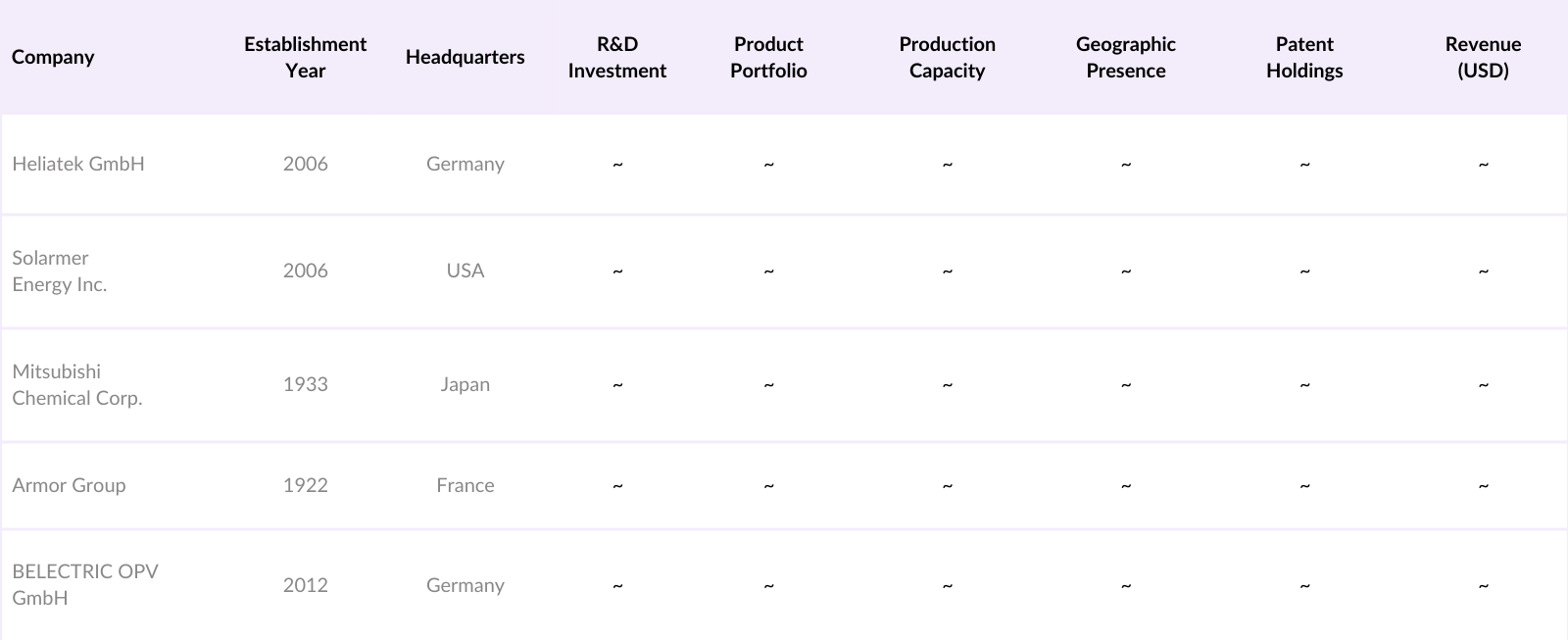Screen dimensions: 1568x640
Task: Click Solarmer Energy's Revenue value
Action: [x=1483, y=271]
